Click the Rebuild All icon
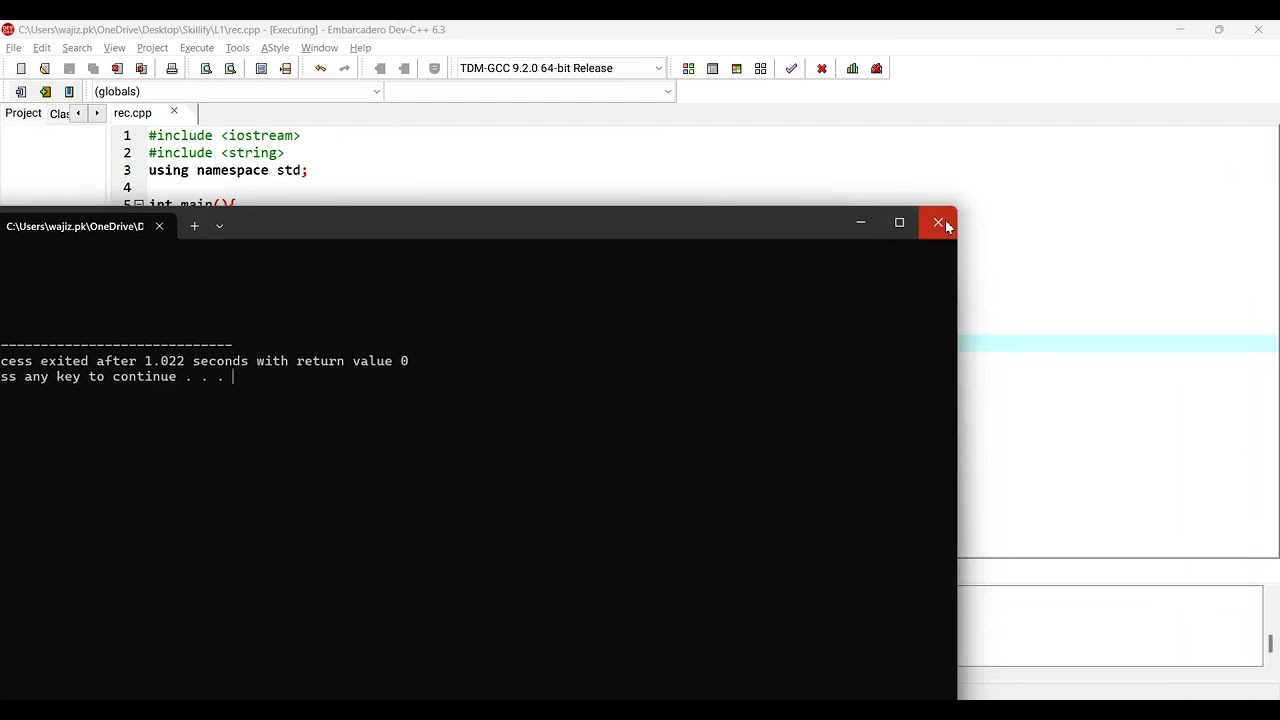Image resolution: width=1280 pixels, height=720 pixels. (x=760, y=68)
